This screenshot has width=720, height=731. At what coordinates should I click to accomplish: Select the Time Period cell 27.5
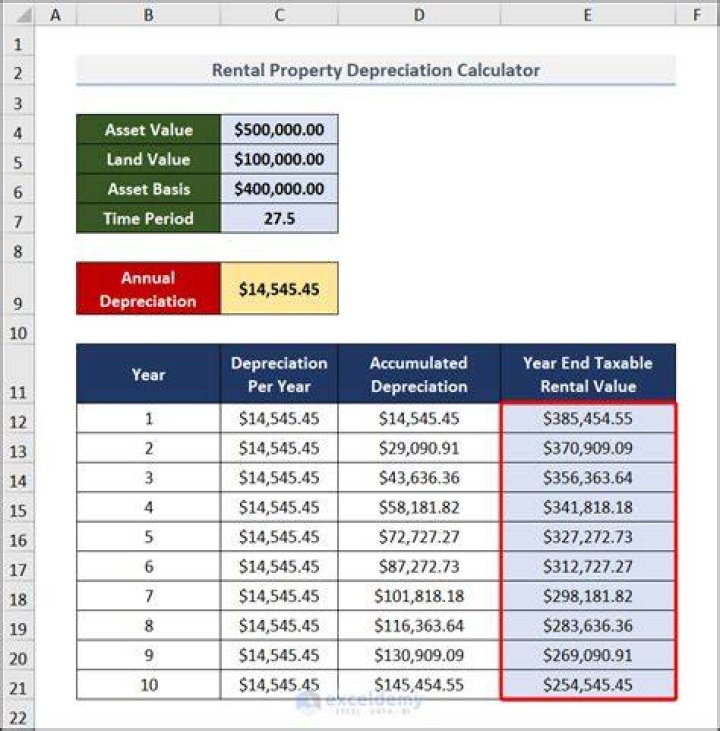click(279, 218)
